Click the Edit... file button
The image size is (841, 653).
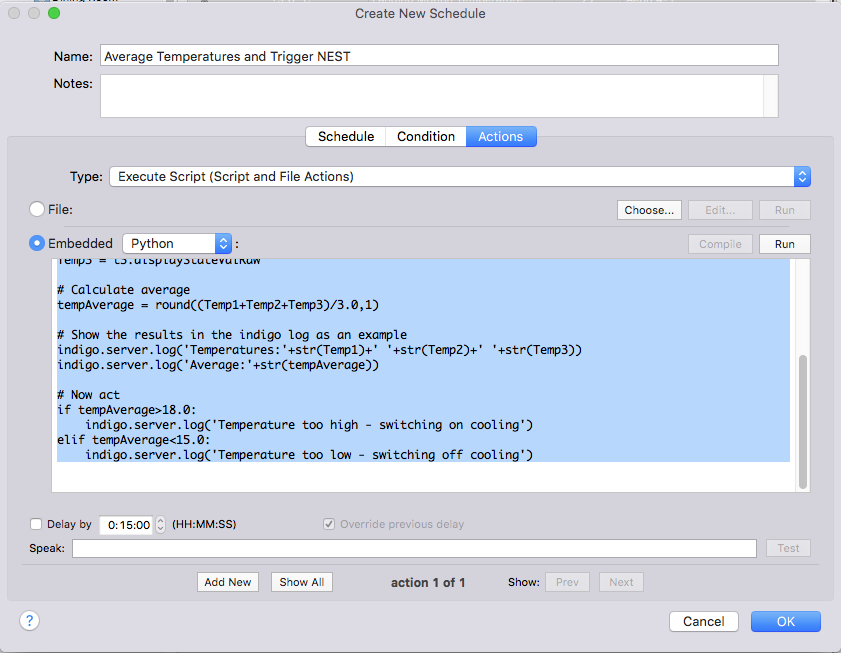pos(720,210)
